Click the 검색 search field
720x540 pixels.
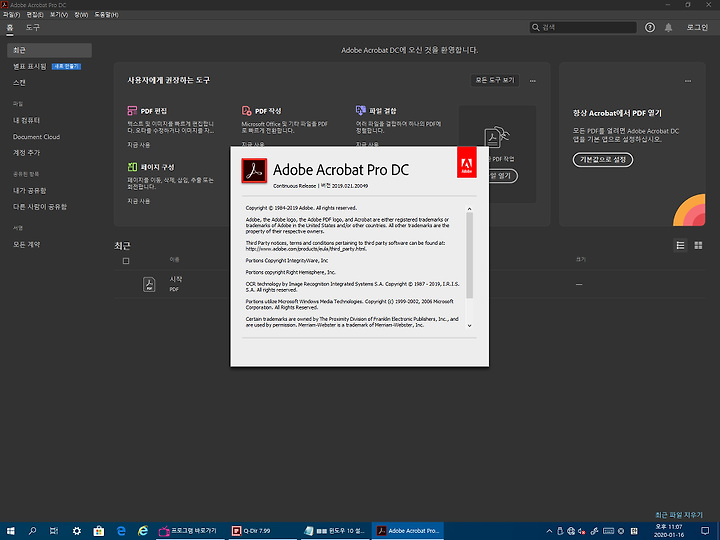click(x=583, y=28)
